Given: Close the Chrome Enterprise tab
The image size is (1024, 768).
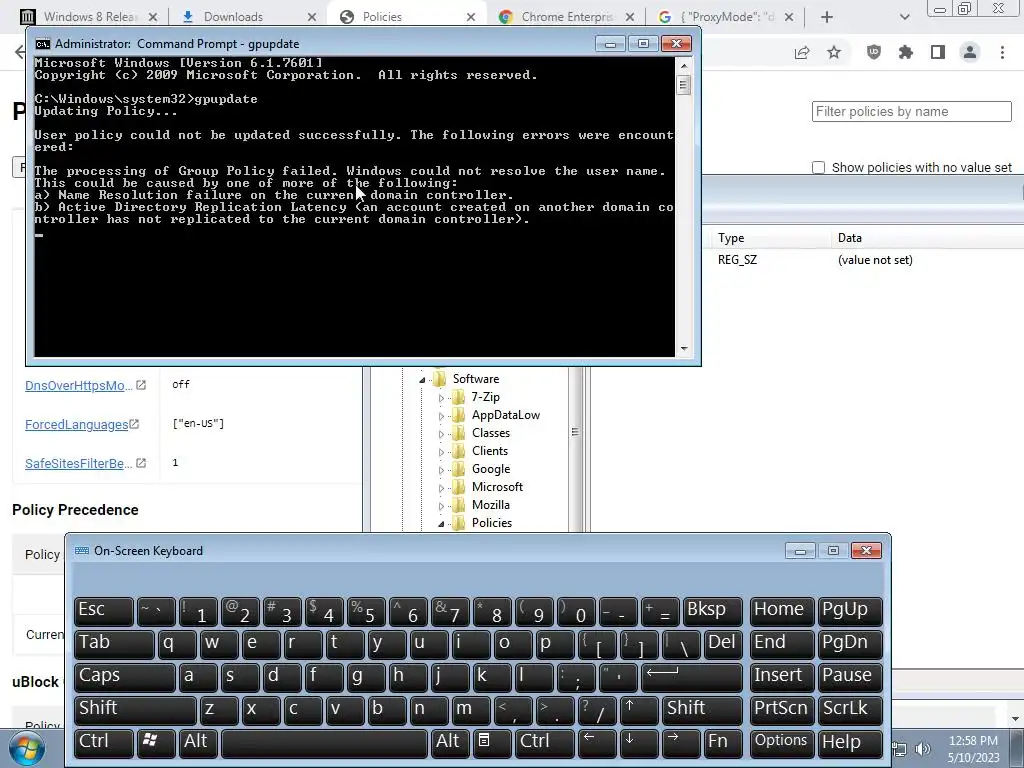Looking at the screenshot, I should point(630,17).
